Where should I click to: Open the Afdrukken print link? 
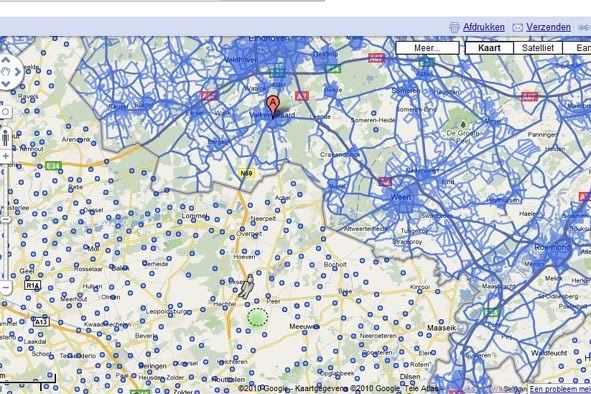point(484,27)
